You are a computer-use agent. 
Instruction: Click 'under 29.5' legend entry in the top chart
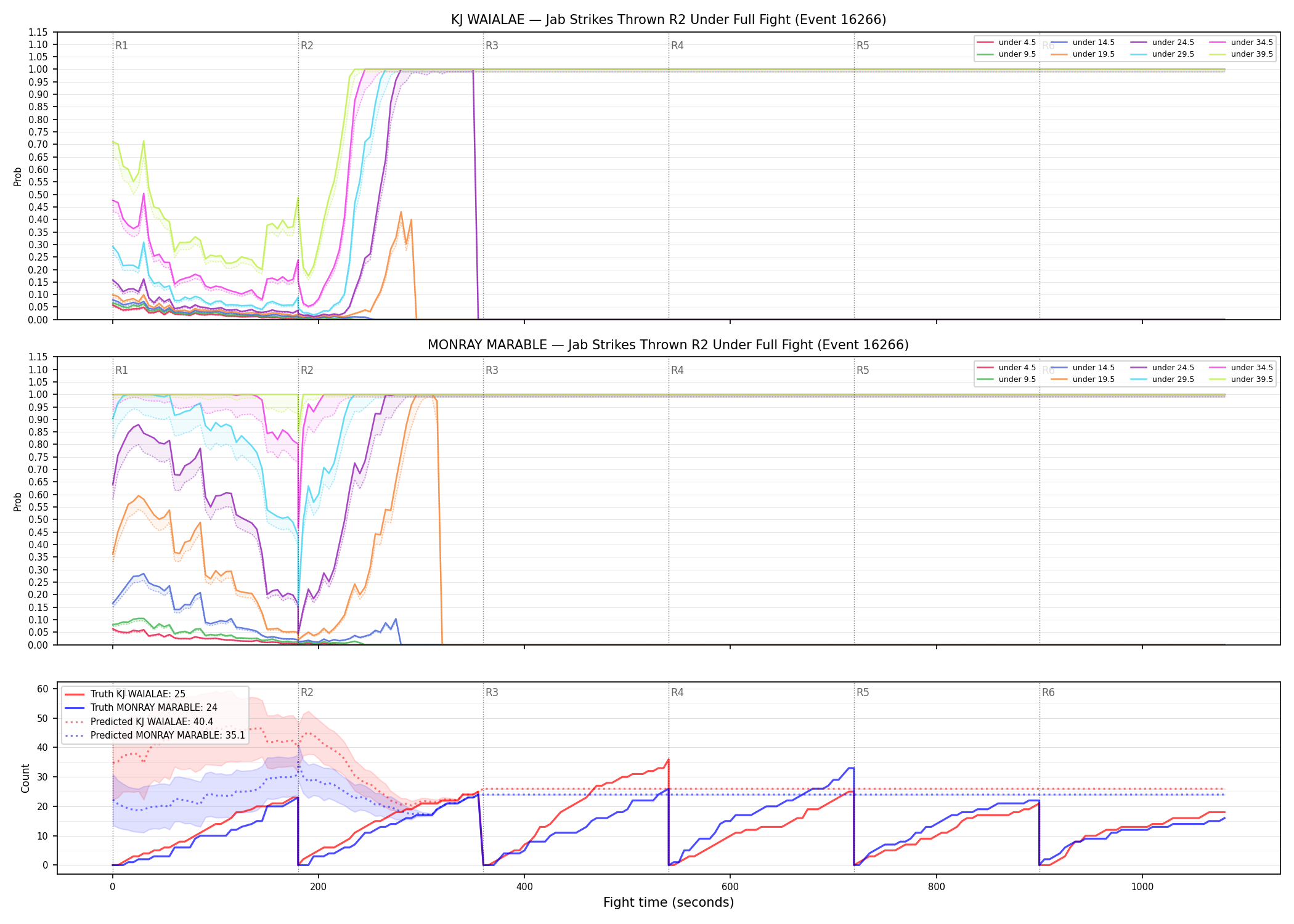click(1162, 54)
